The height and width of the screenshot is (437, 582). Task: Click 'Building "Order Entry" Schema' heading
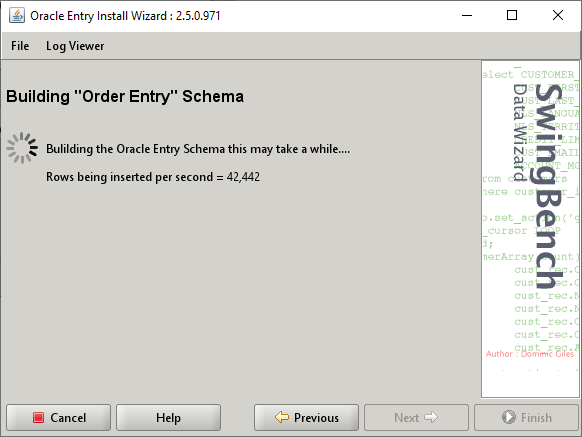125,97
